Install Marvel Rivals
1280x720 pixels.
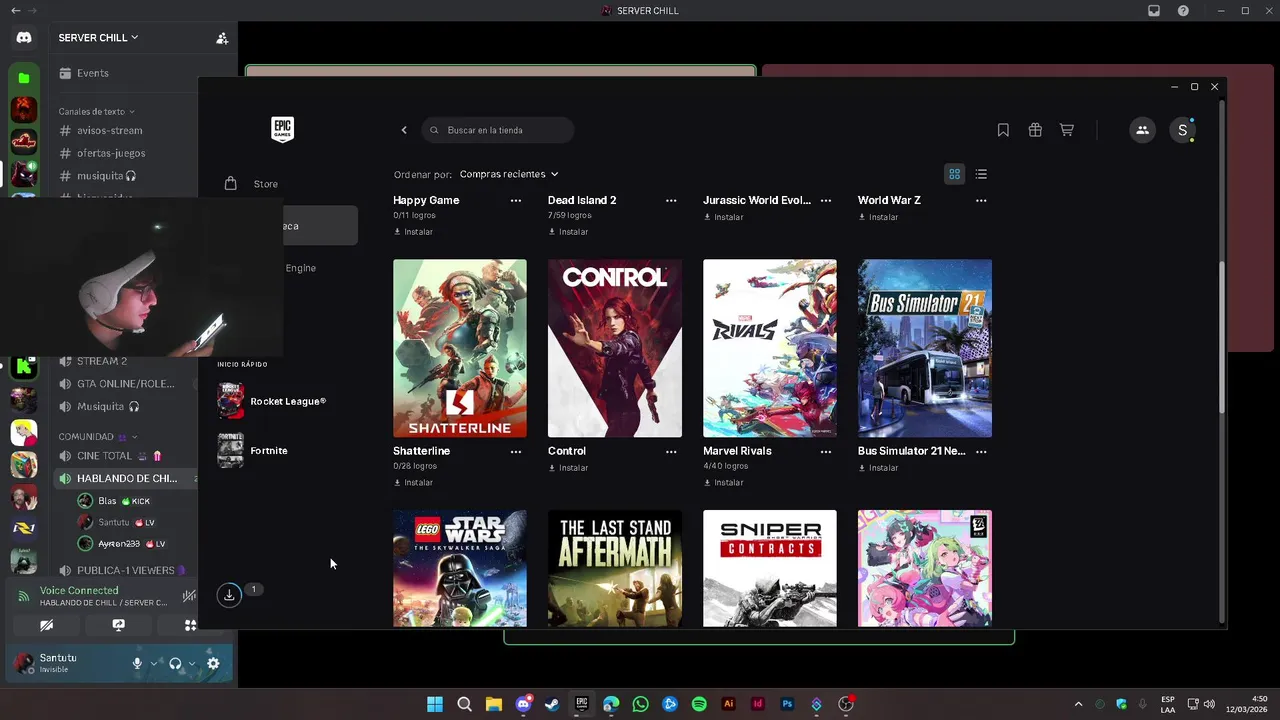pyautogui.click(x=723, y=483)
